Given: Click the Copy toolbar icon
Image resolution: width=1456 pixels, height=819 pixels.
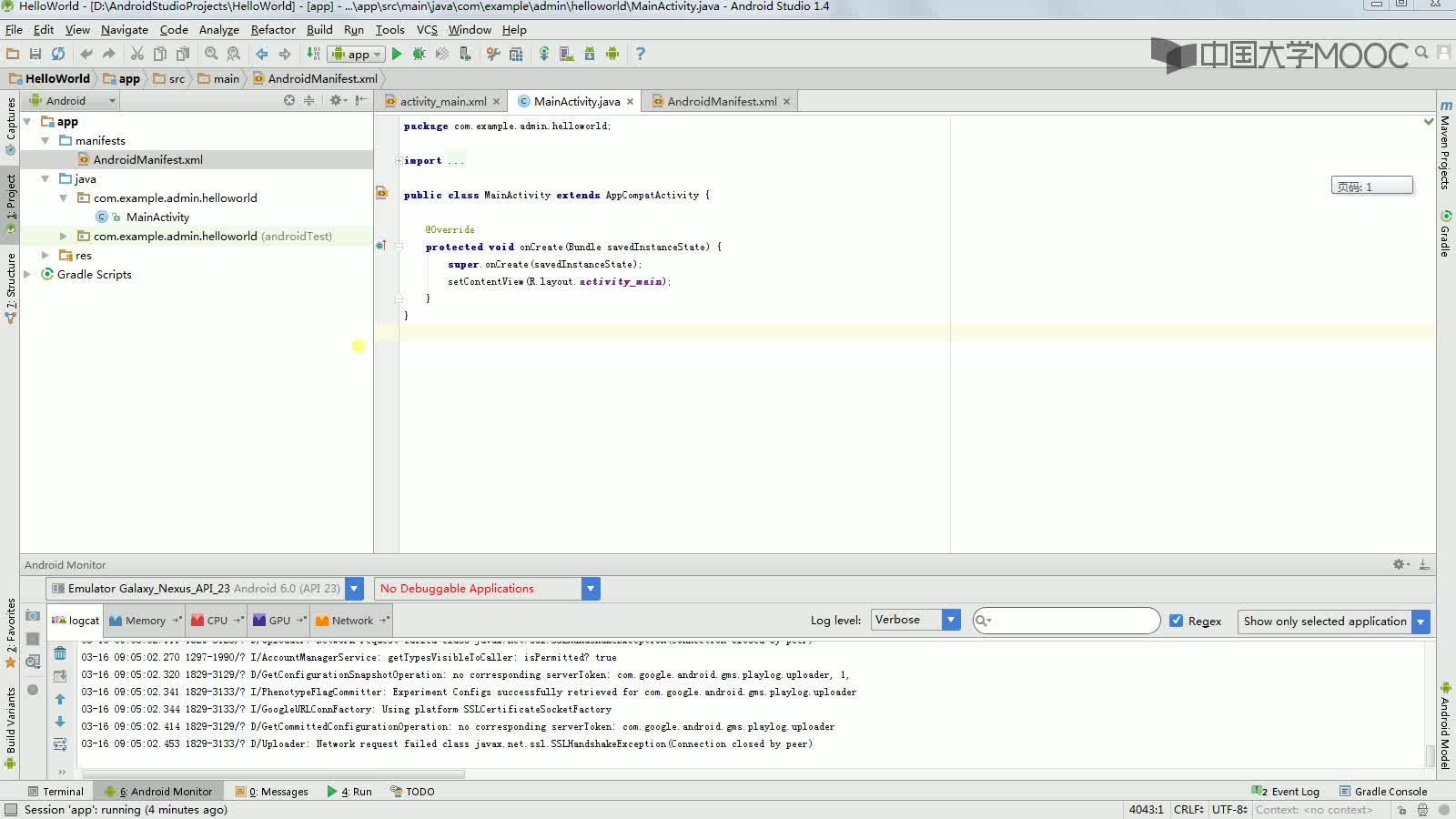Looking at the screenshot, I should click(160, 54).
